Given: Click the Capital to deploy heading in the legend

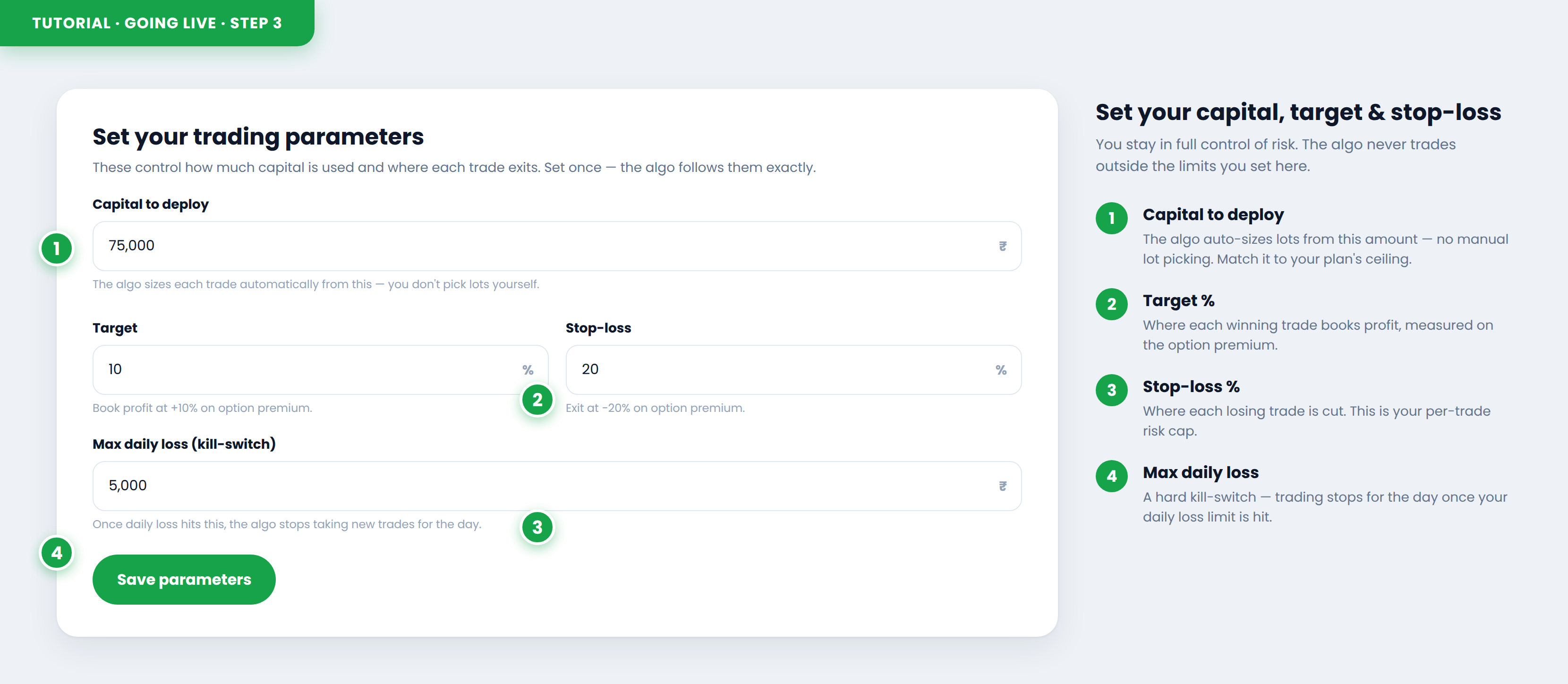Looking at the screenshot, I should (1213, 215).
